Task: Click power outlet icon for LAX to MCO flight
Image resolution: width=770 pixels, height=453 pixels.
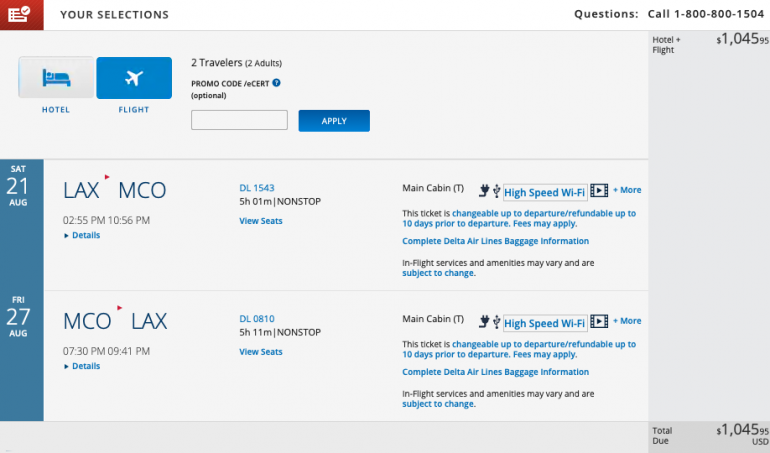Action: [487, 190]
